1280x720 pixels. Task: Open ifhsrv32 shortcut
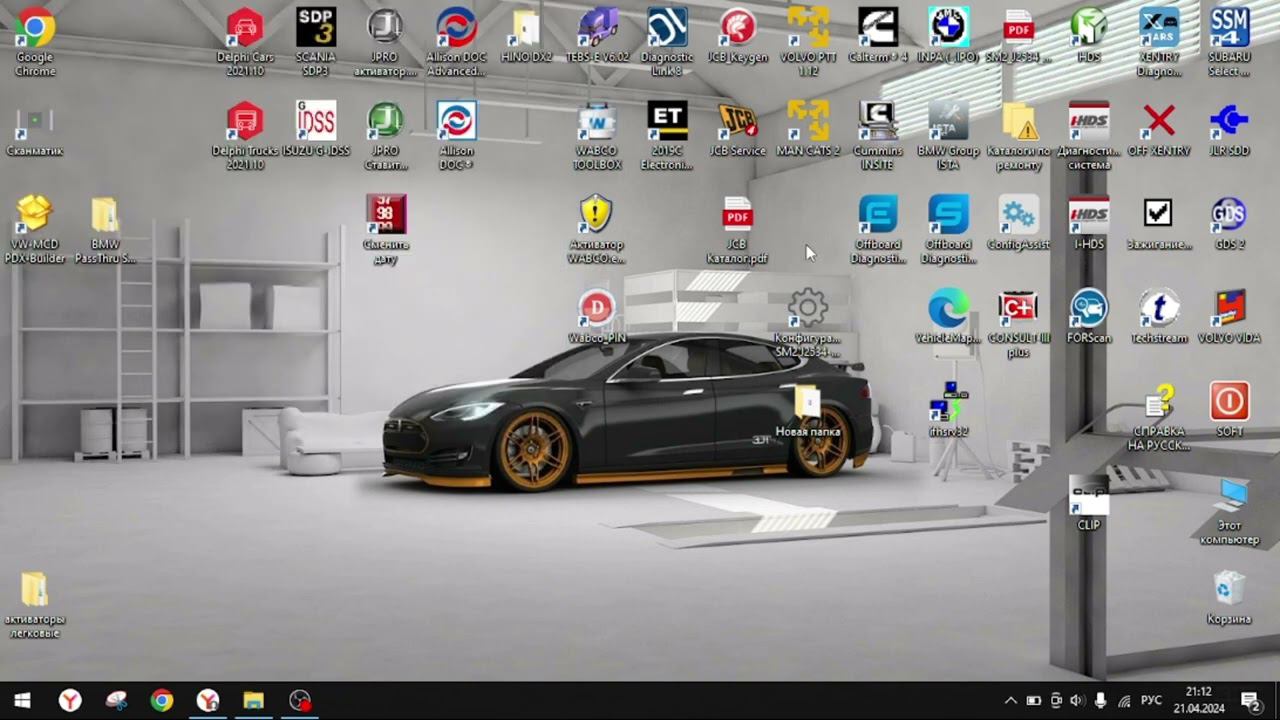(x=948, y=410)
